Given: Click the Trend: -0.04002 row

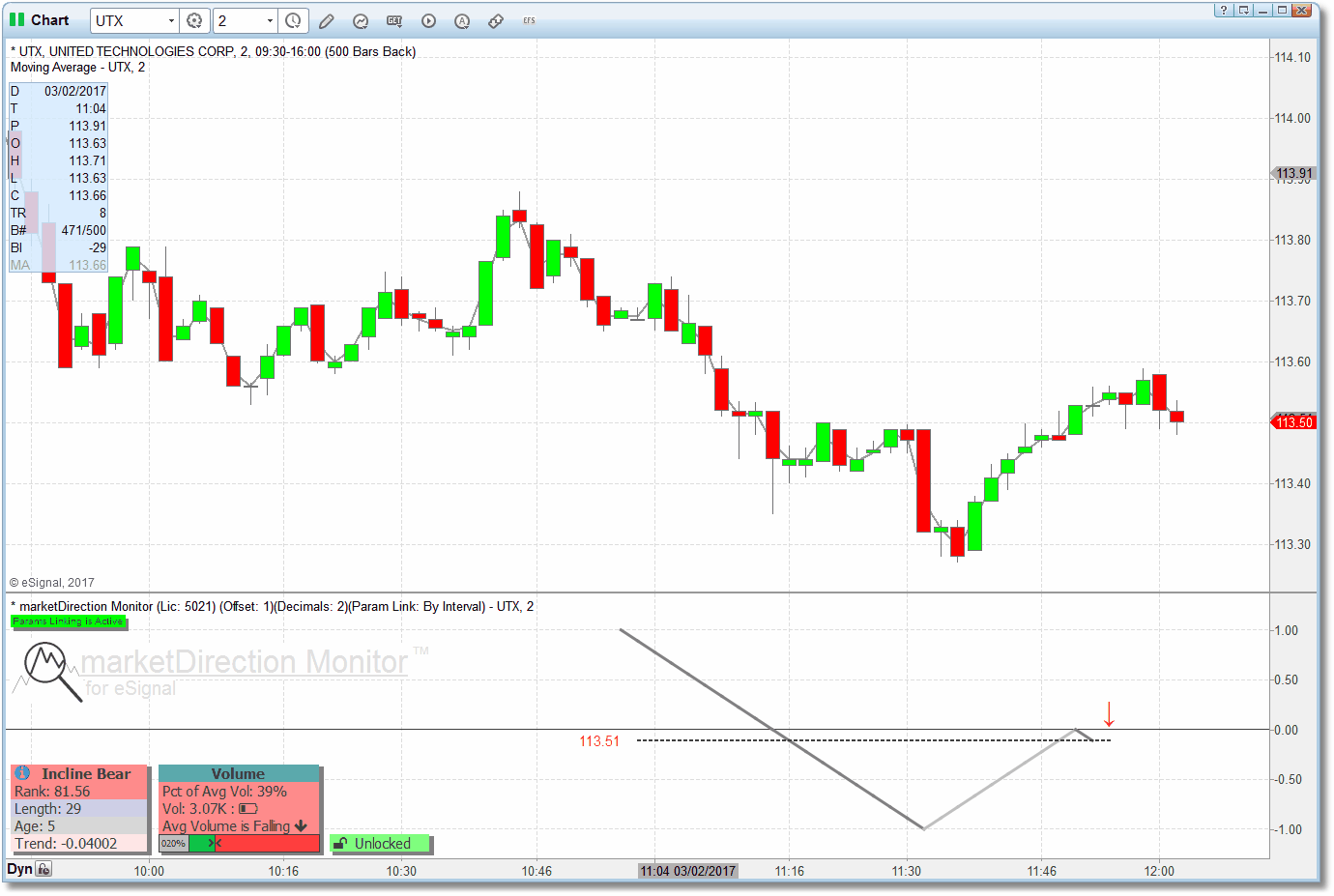Looking at the screenshot, I should pyautogui.click(x=79, y=843).
